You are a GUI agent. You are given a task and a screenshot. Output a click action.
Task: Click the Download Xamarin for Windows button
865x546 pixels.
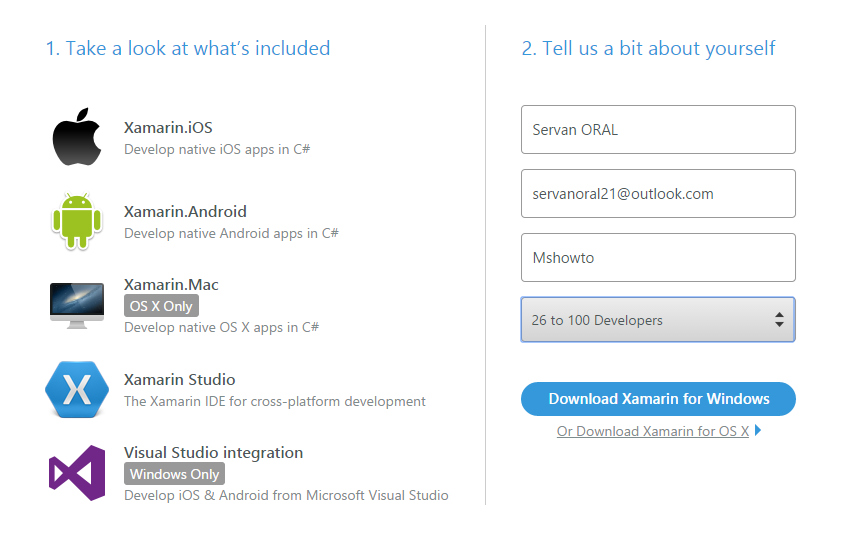[x=658, y=399]
